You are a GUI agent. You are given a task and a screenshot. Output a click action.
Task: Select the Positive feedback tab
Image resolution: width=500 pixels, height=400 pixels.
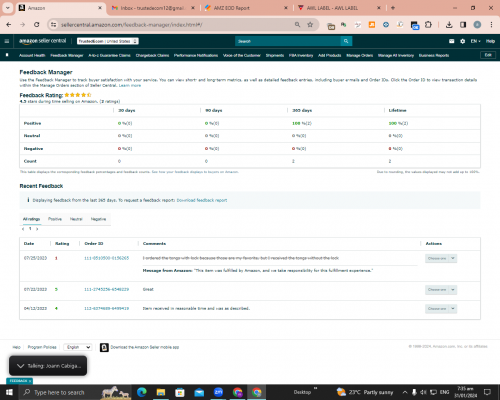(55, 219)
